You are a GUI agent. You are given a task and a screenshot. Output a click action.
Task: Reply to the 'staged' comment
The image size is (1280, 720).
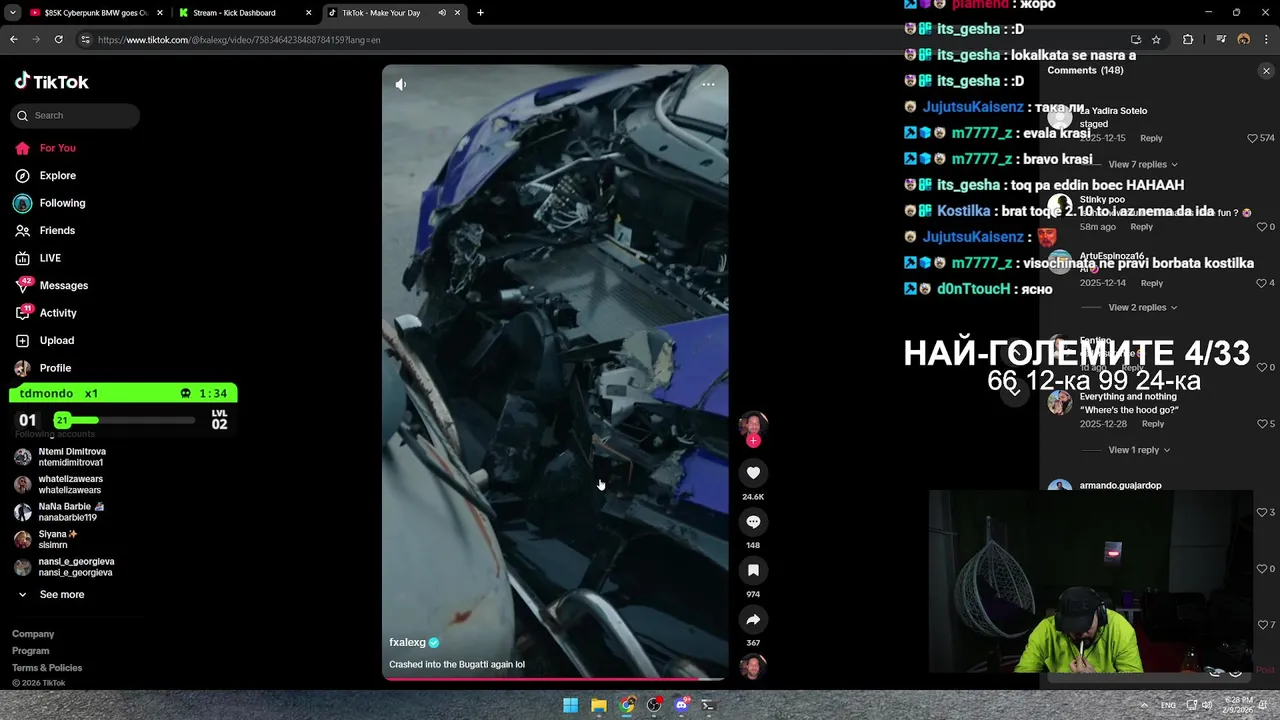click(x=1151, y=138)
